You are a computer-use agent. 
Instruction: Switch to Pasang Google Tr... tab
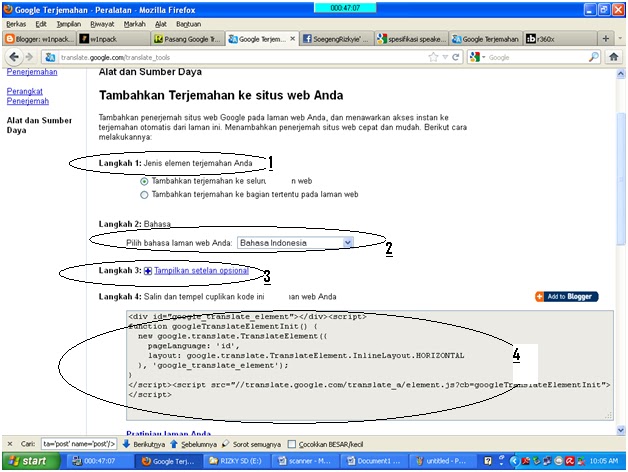pyautogui.click(x=187, y=39)
